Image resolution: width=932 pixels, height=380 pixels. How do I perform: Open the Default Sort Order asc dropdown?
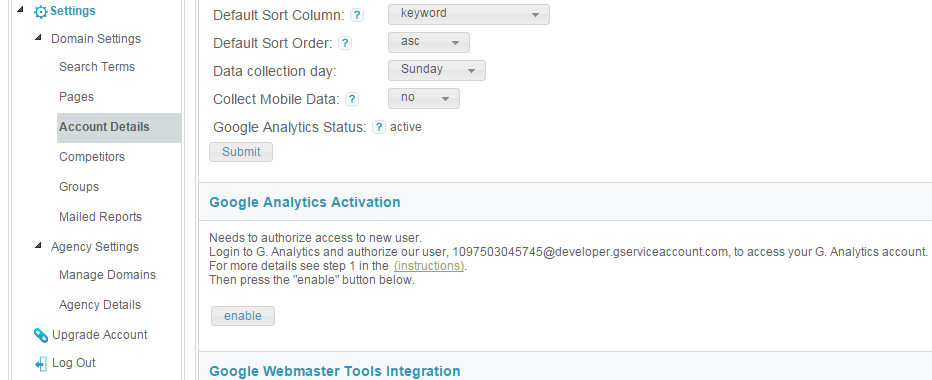[x=429, y=42]
